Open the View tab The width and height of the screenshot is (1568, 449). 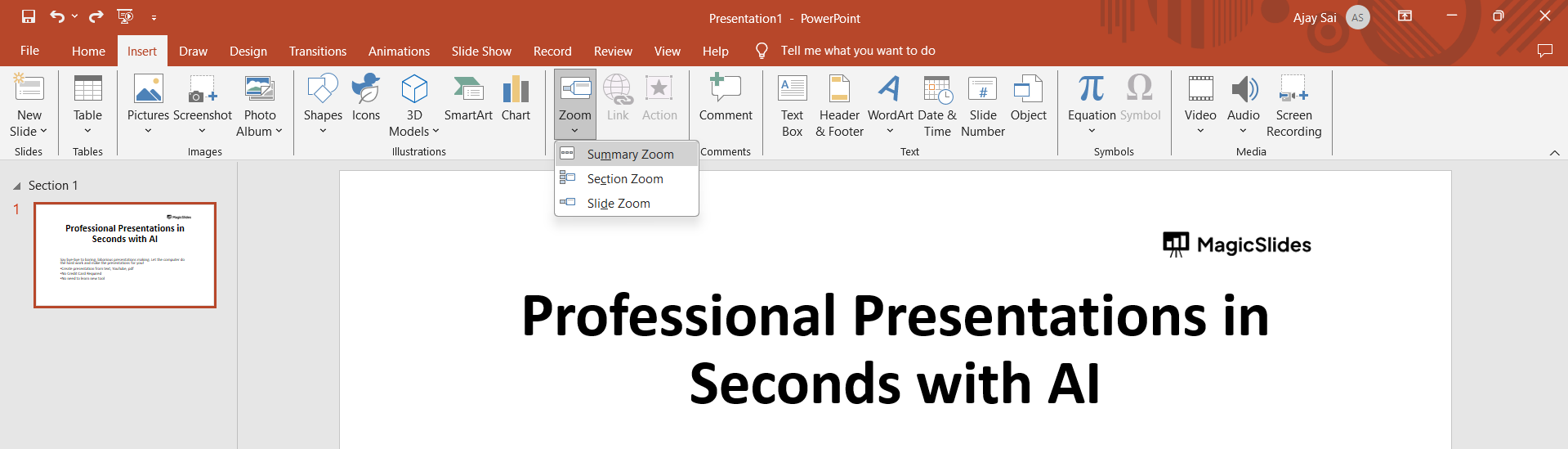[x=667, y=51]
